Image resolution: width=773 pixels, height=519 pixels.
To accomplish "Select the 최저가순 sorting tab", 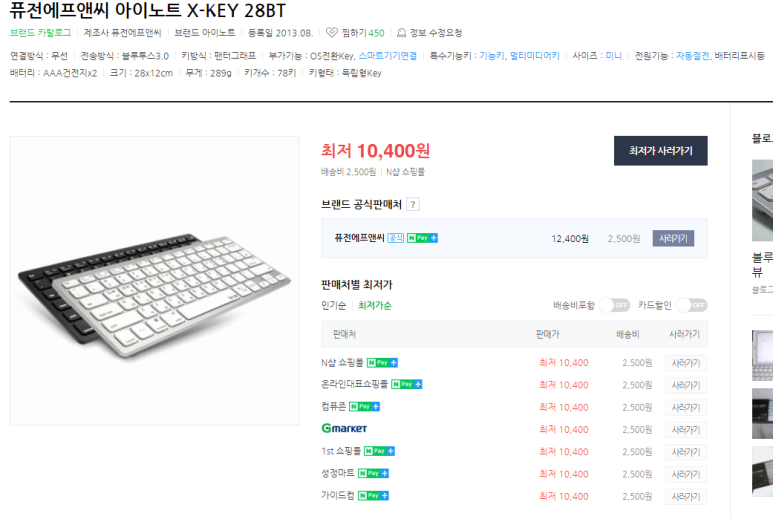I will click(x=375, y=306).
